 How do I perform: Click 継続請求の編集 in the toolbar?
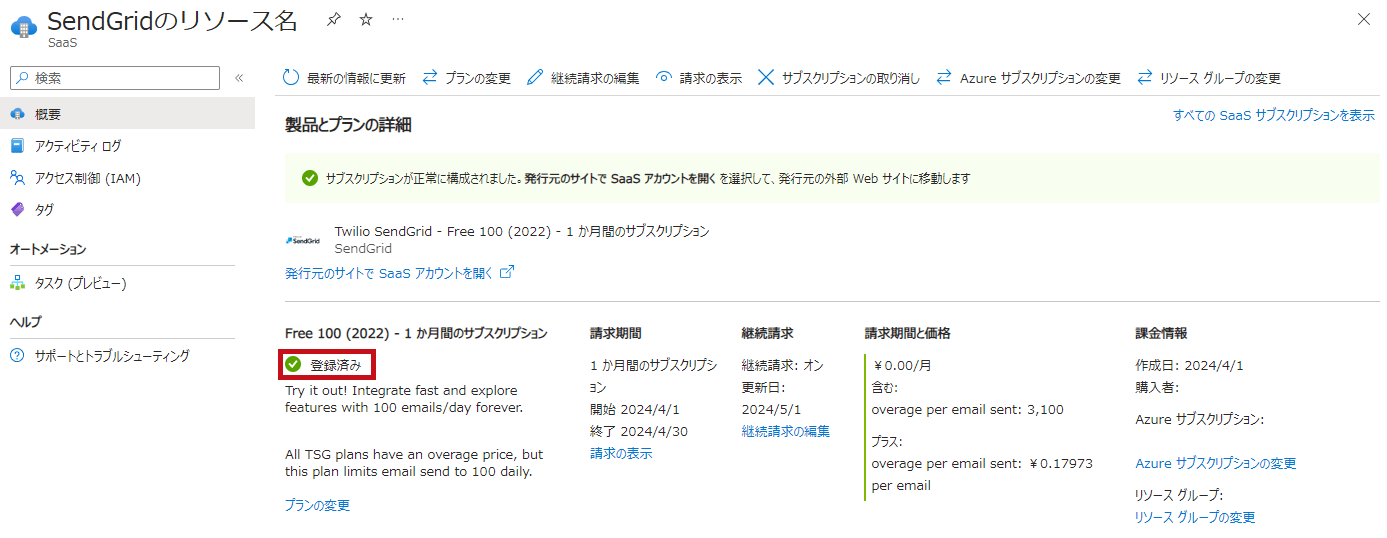coord(583,78)
